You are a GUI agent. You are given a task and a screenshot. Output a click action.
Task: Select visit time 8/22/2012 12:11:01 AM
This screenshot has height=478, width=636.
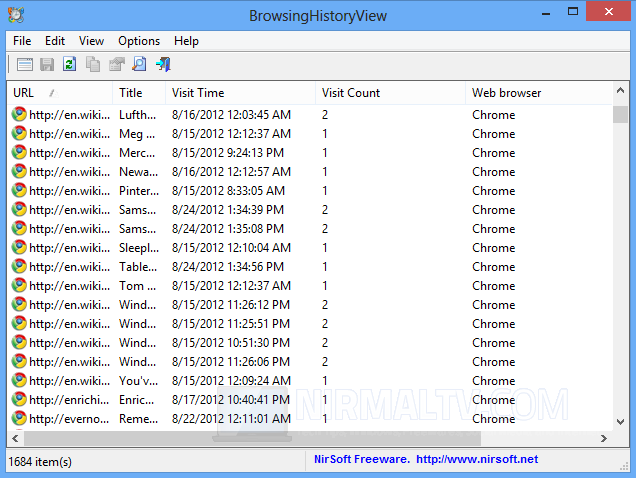pos(231,418)
